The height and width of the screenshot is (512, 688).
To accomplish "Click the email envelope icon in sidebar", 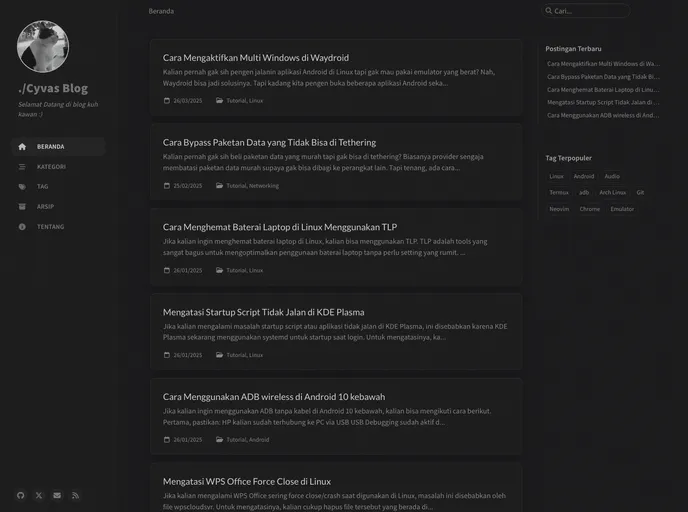I will click(57, 495).
